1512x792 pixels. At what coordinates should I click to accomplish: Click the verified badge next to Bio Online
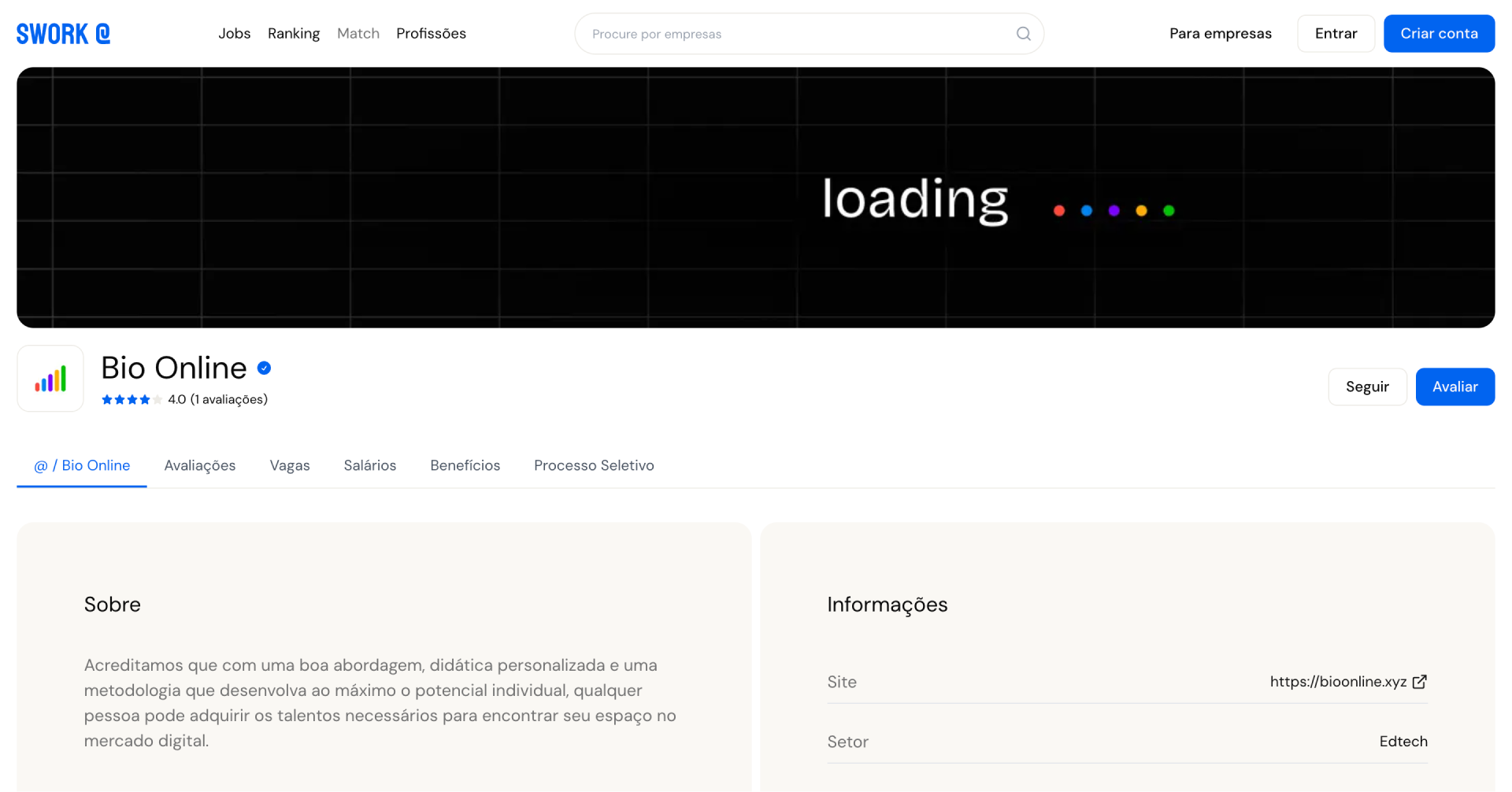tap(265, 368)
